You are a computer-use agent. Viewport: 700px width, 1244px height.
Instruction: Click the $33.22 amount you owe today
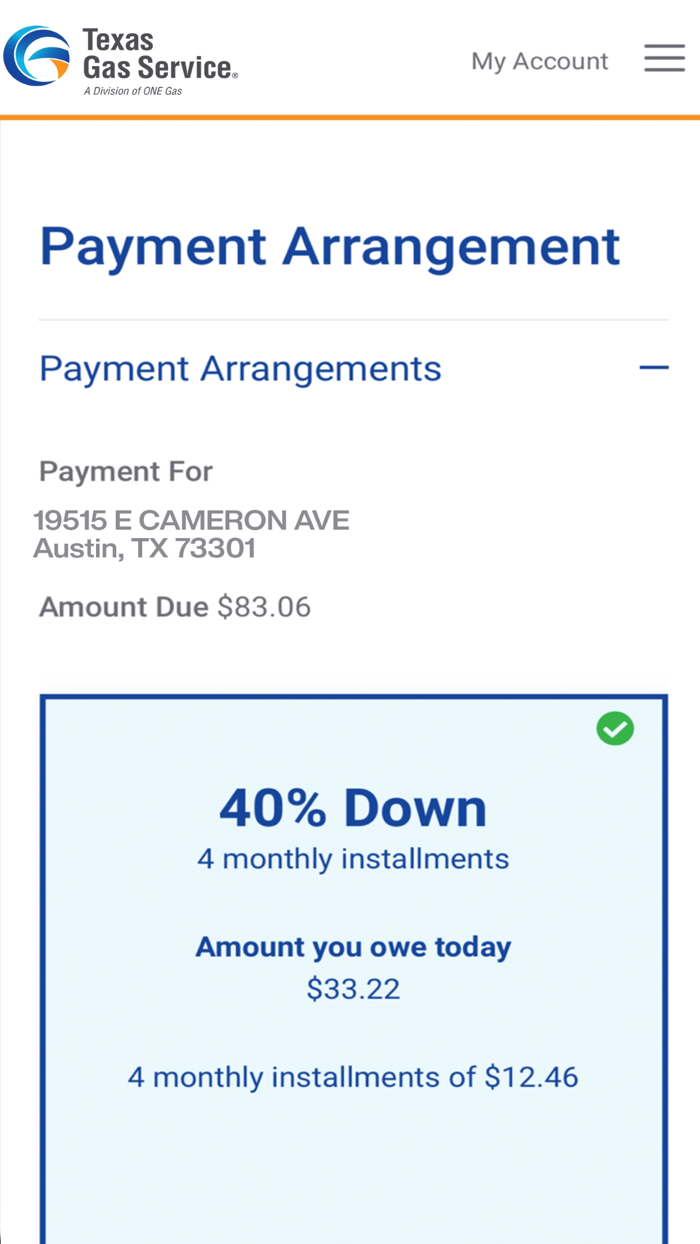(x=354, y=988)
